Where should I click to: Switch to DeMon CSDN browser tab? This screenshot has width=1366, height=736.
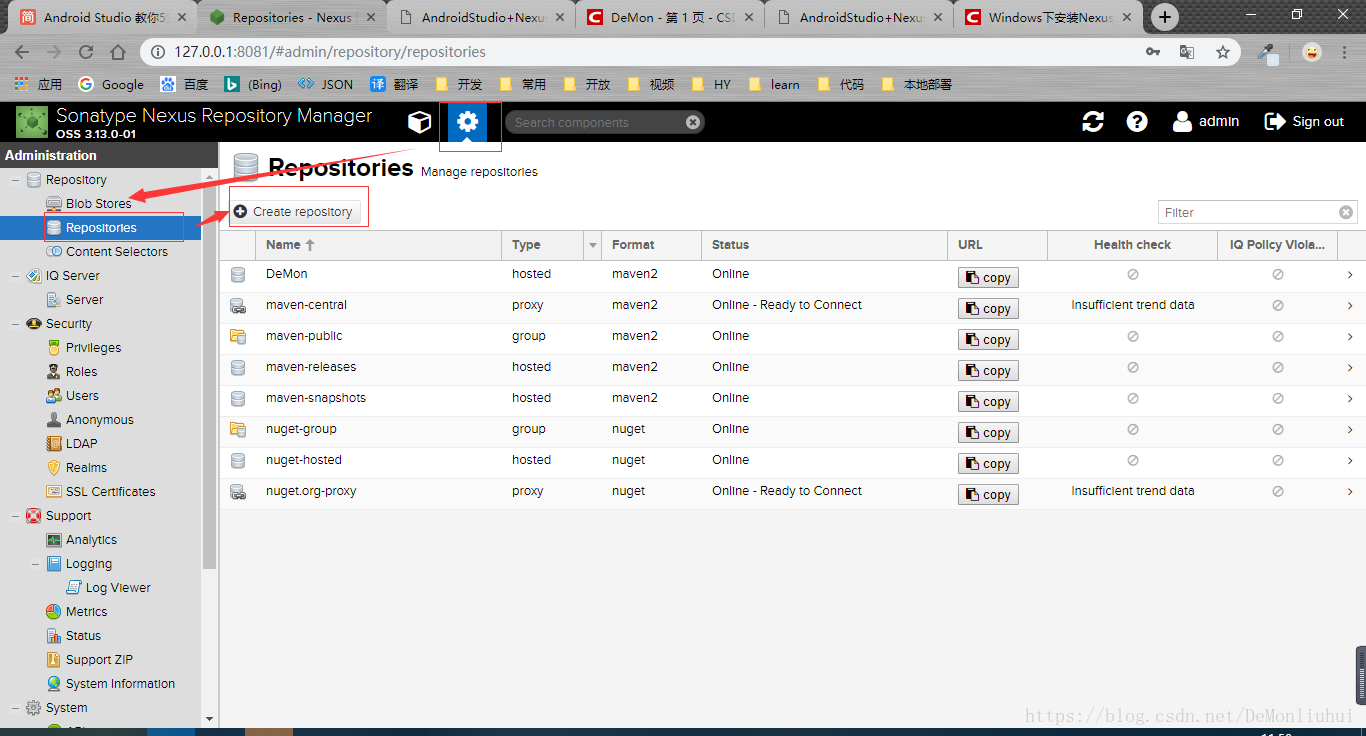point(670,17)
